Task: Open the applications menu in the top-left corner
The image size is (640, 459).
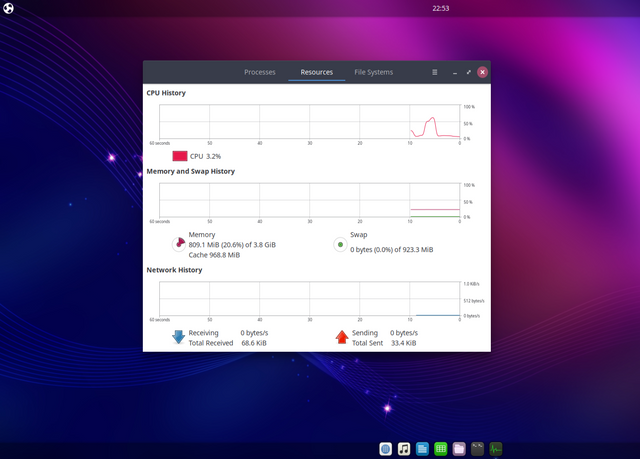Action: pyautogui.click(x=8, y=8)
